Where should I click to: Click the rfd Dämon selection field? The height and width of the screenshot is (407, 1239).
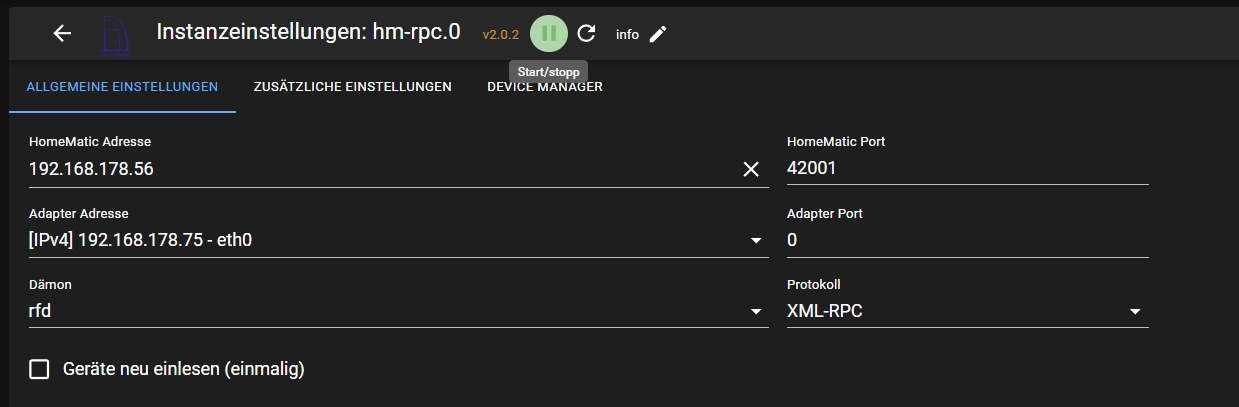click(x=398, y=312)
